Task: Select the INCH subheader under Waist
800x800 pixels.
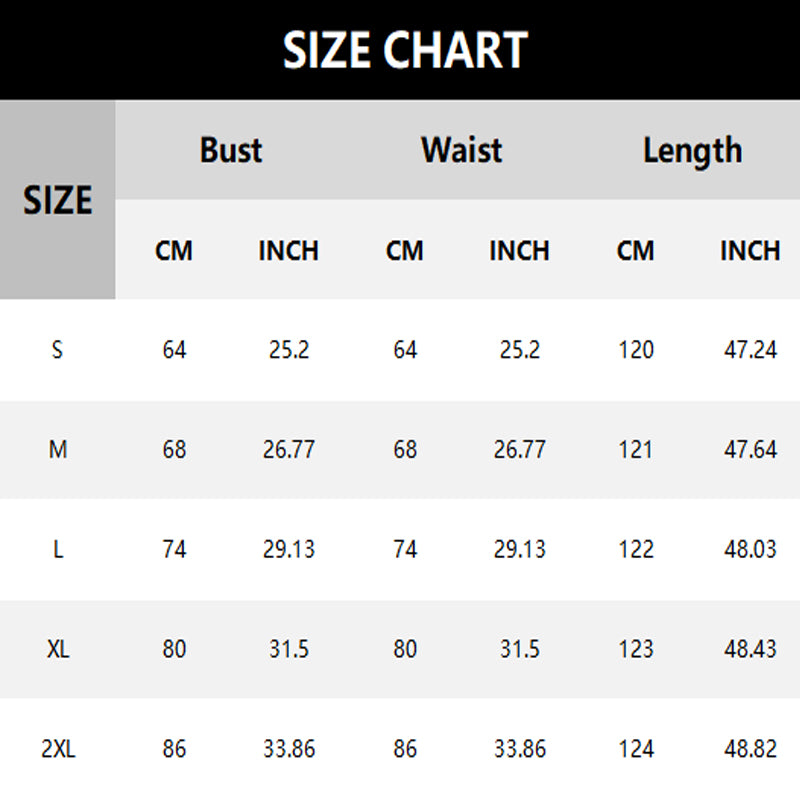Action: [519, 251]
